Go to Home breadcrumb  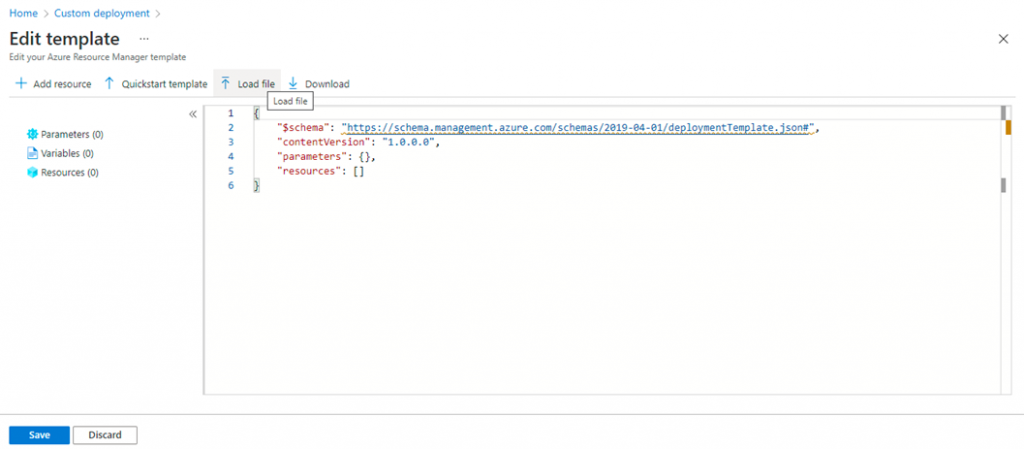(23, 13)
